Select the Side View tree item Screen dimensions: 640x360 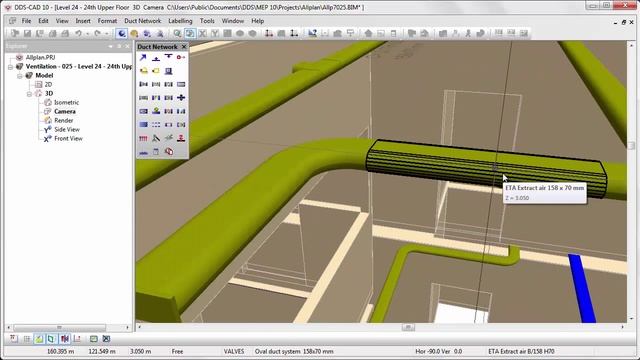click(67, 129)
